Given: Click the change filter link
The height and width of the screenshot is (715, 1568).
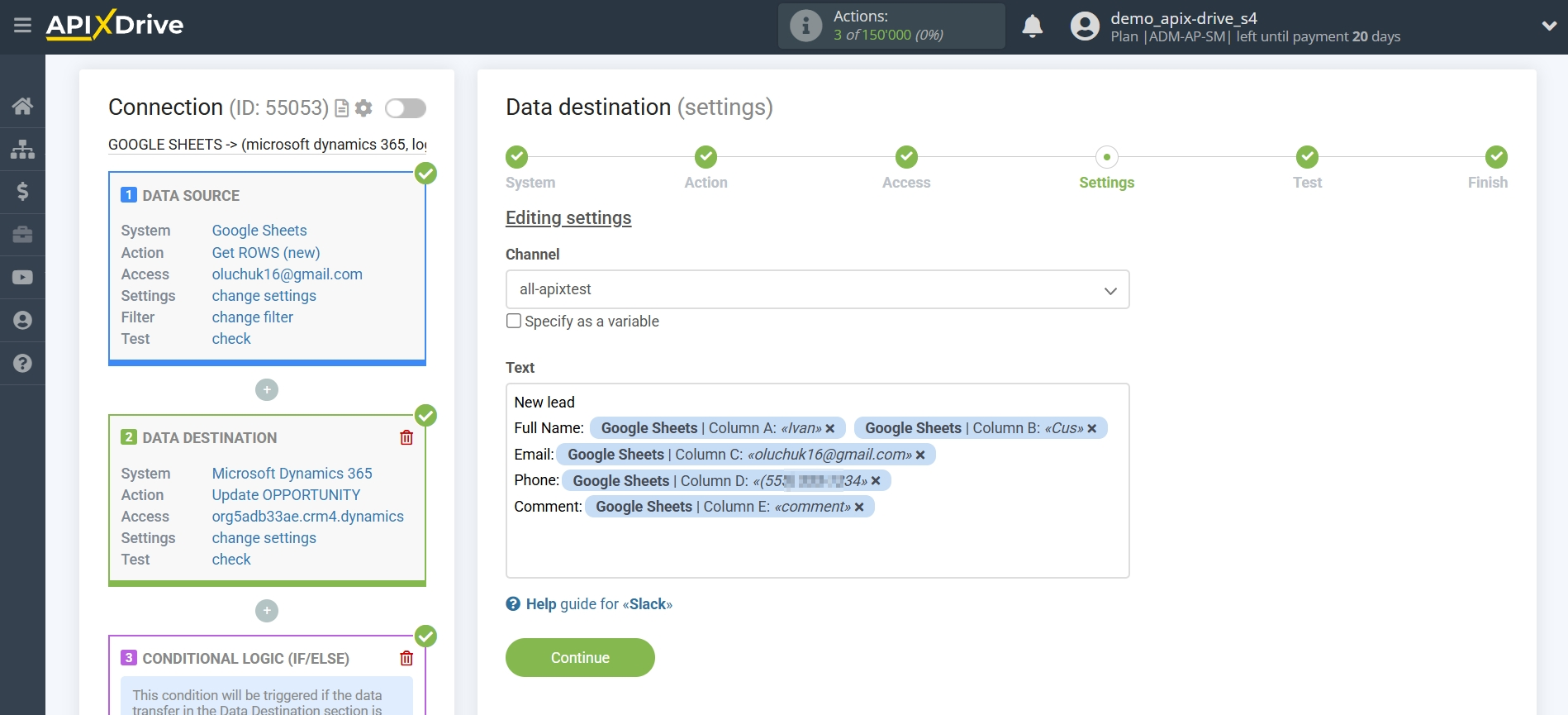Looking at the screenshot, I should pyautogui.click(x=253, y=317).
